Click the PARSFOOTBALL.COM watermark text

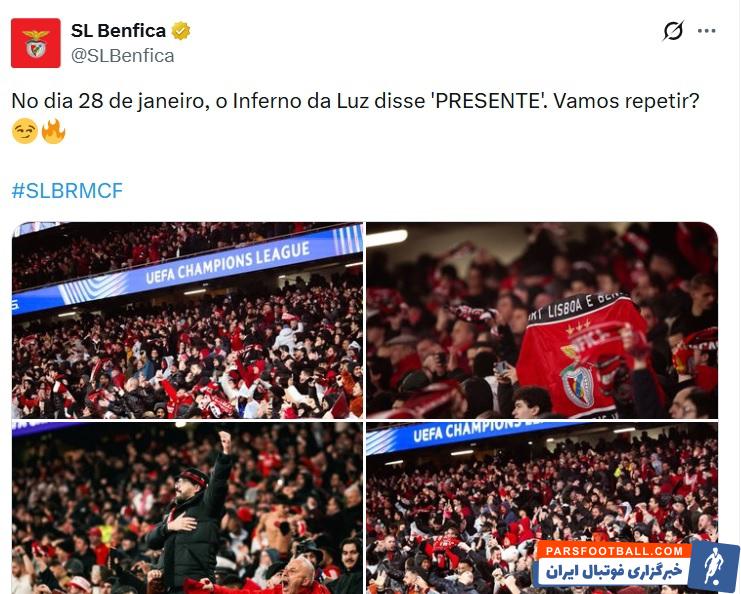coord(614,551)
